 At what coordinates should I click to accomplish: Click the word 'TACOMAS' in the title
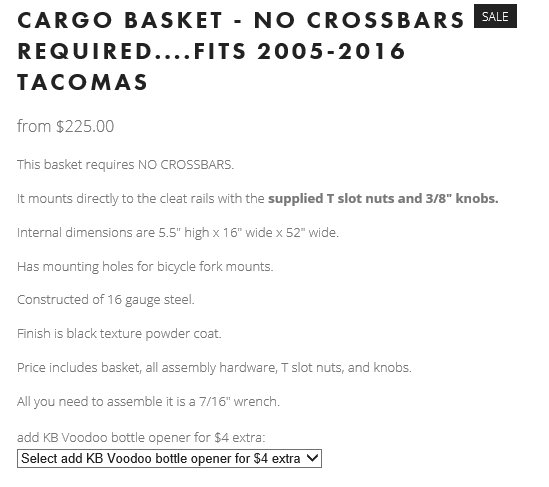(x=83, y=83)
